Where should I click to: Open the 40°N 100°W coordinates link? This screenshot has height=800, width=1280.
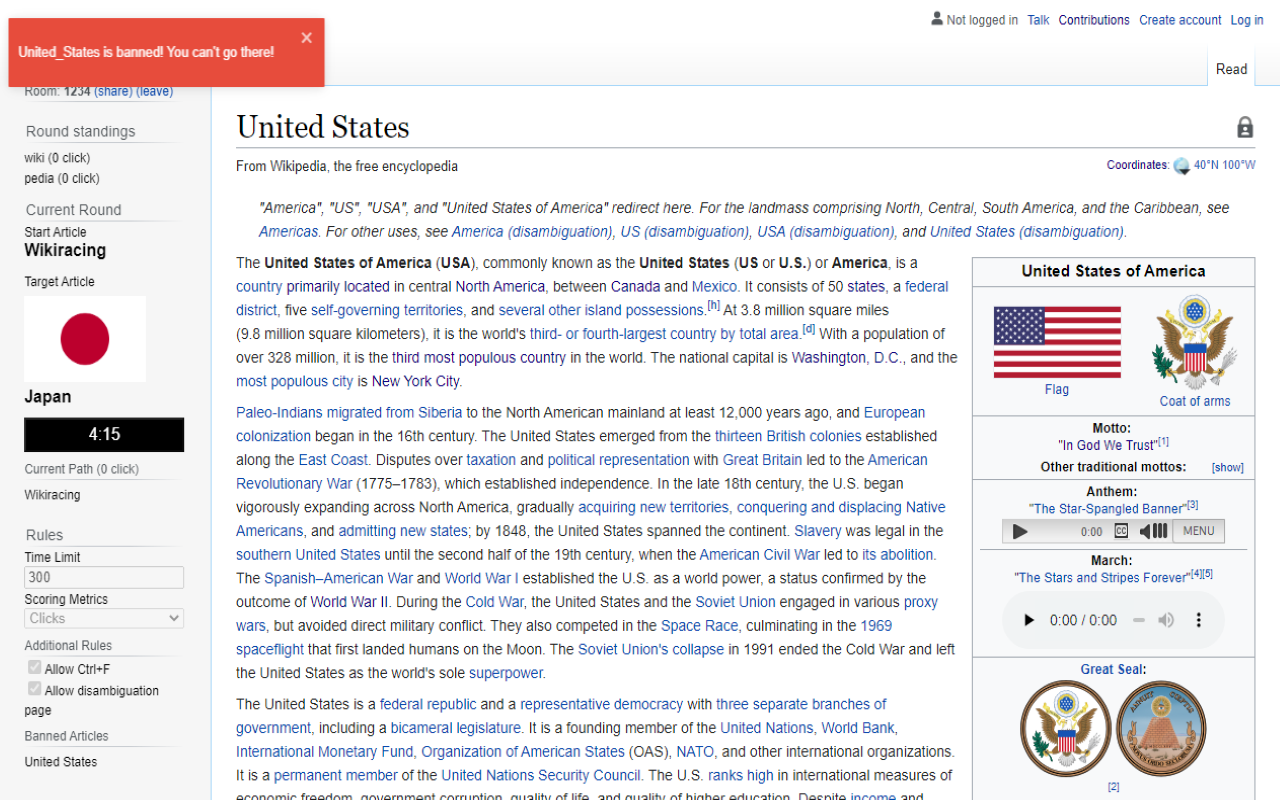[x=1224, y=166]
